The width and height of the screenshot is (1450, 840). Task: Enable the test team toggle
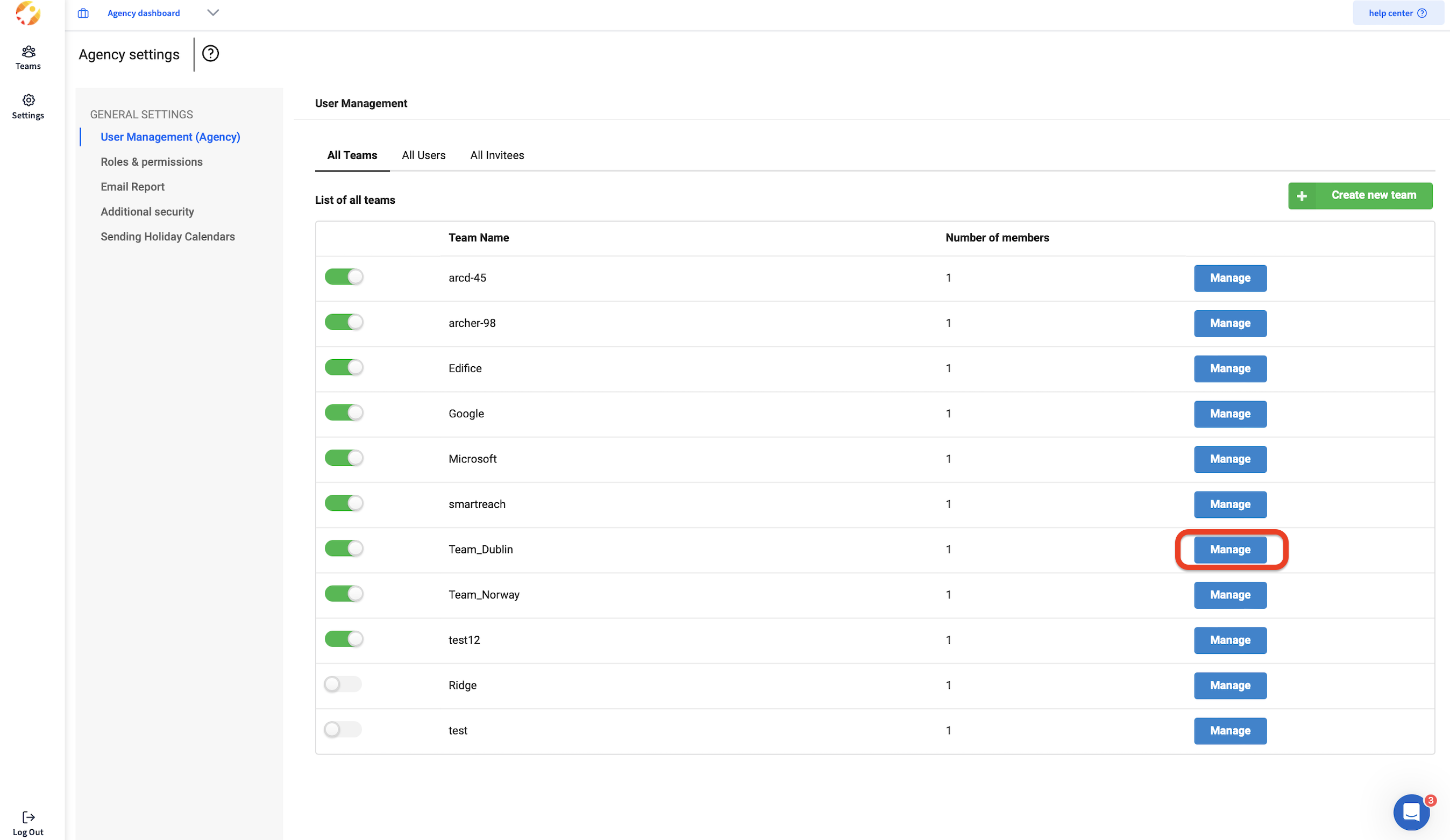point(343,730)
